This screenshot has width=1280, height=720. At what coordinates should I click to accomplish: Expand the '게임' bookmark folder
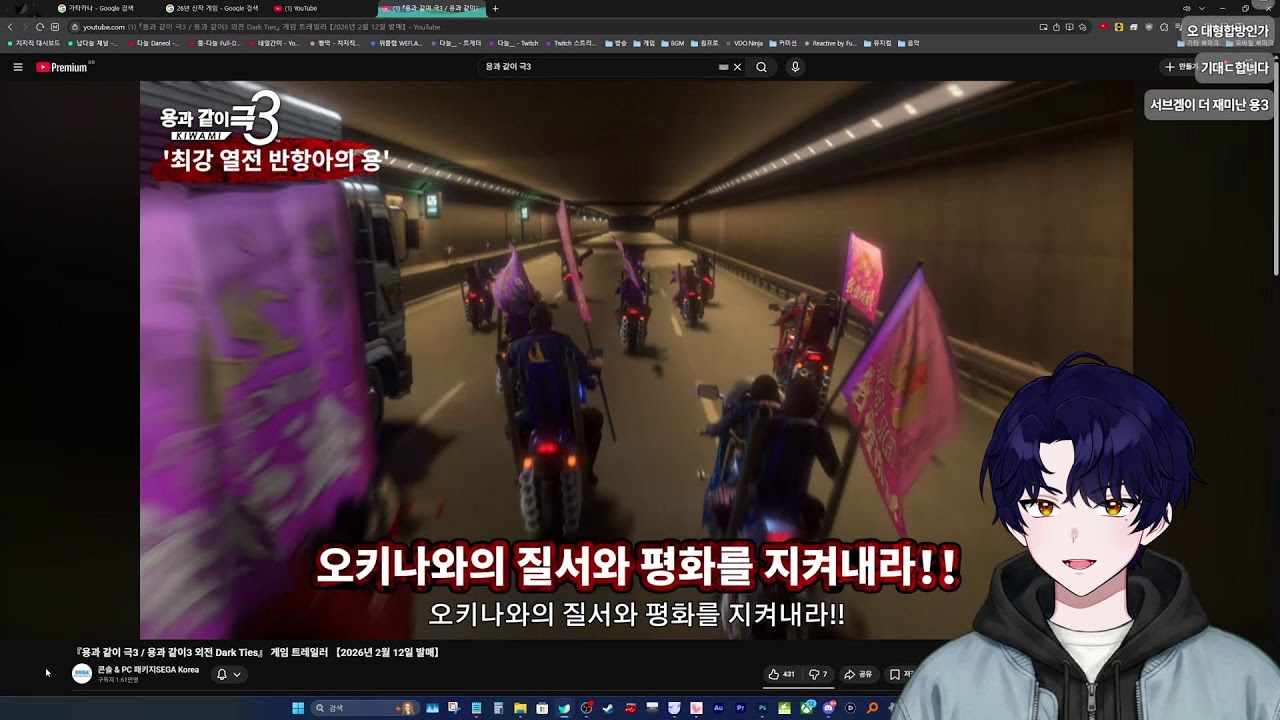[645, 43]
